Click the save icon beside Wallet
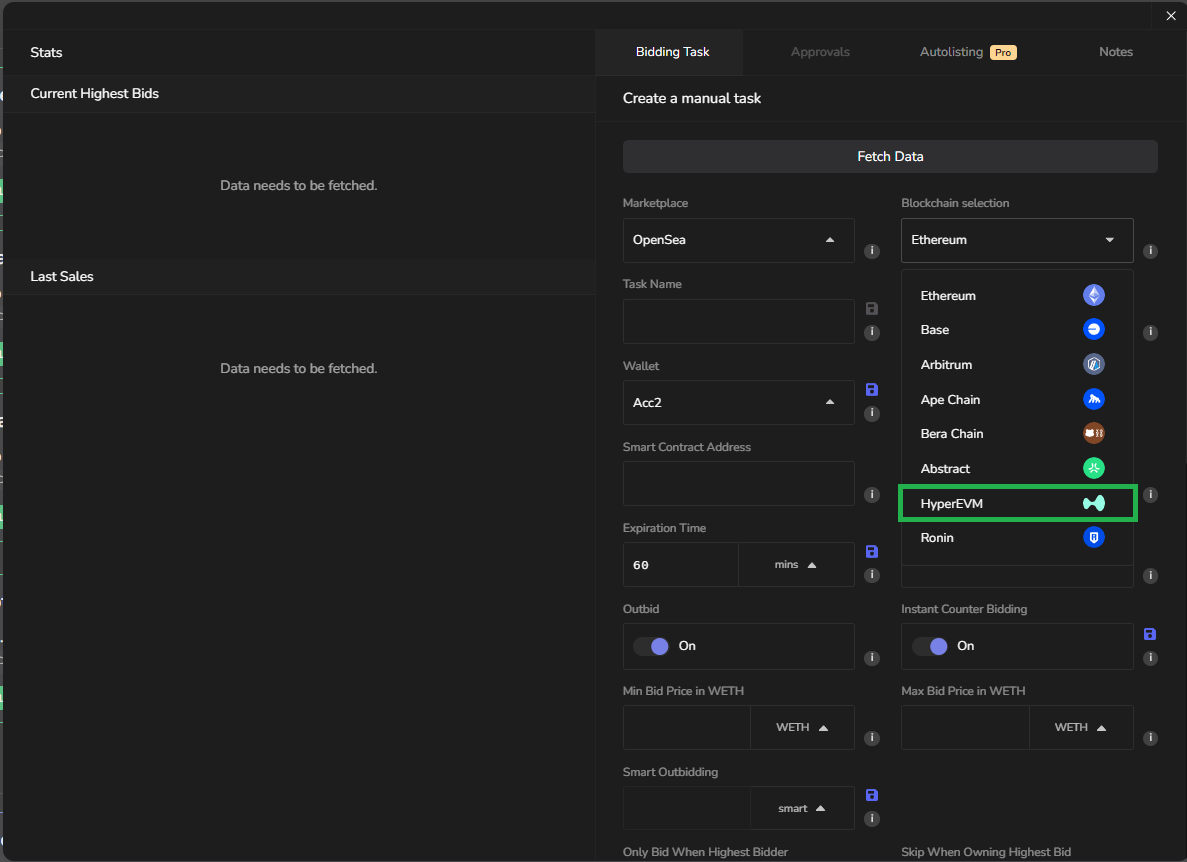 871,389
